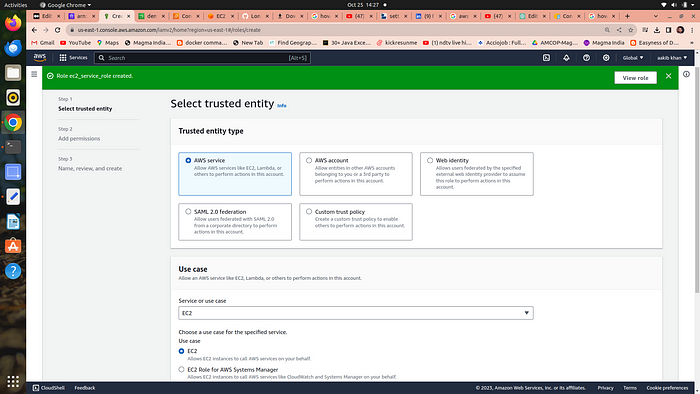Image resolution: width=700 pixels, height=394 pixels.
Task: Zoom the page using the magnifier icon in address bar
Action: (x=607, y=30)
